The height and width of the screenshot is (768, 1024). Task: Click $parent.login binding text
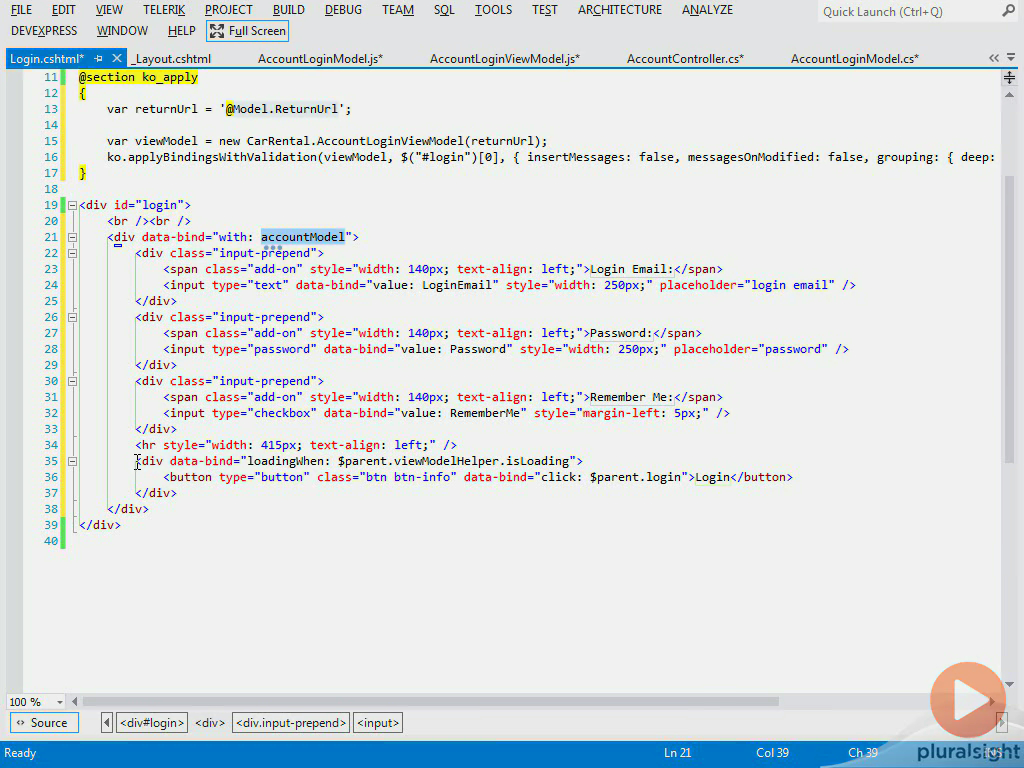click(635, 477)
